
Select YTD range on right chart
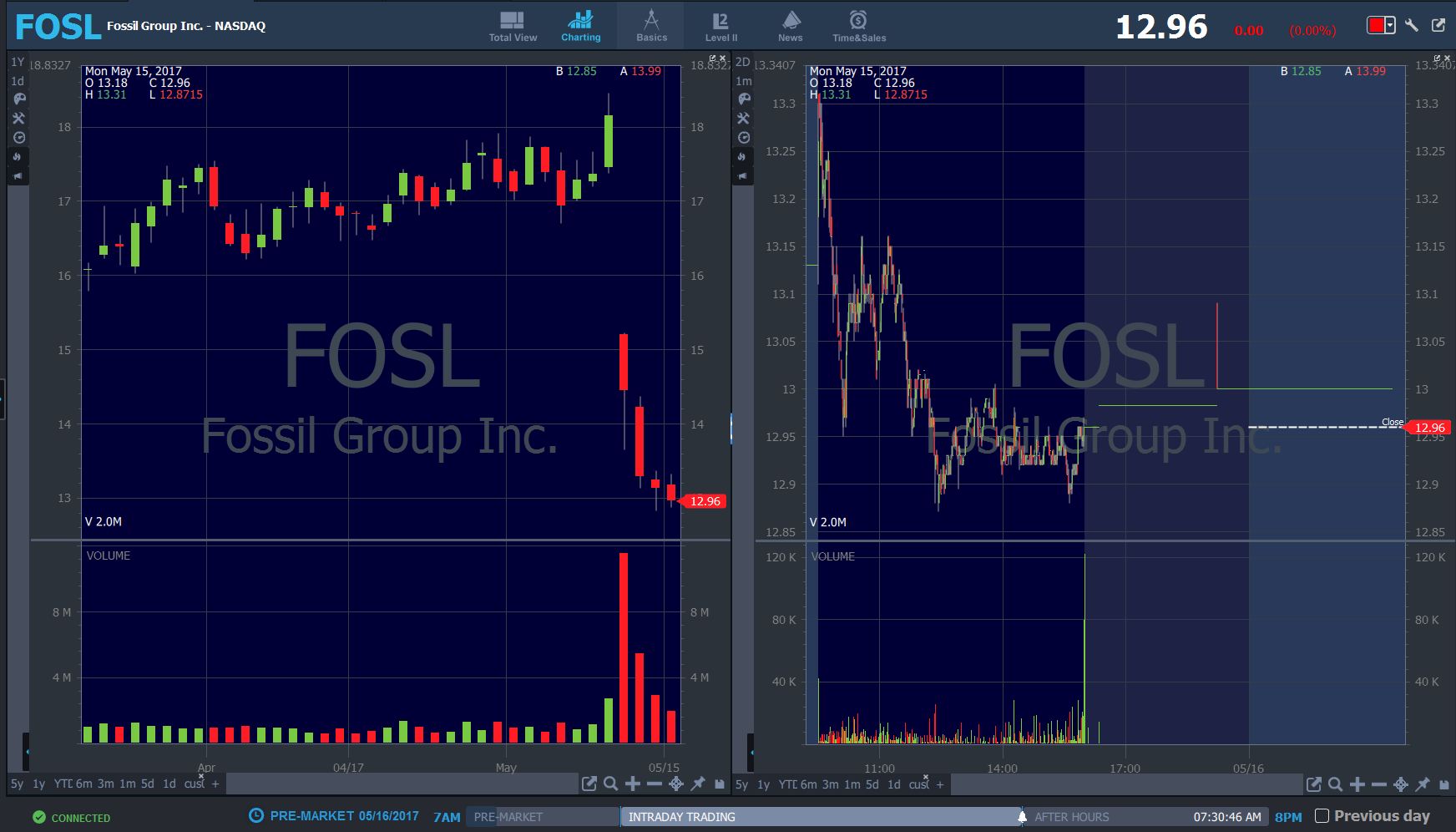pyautogui.click(x=788, y=784)
